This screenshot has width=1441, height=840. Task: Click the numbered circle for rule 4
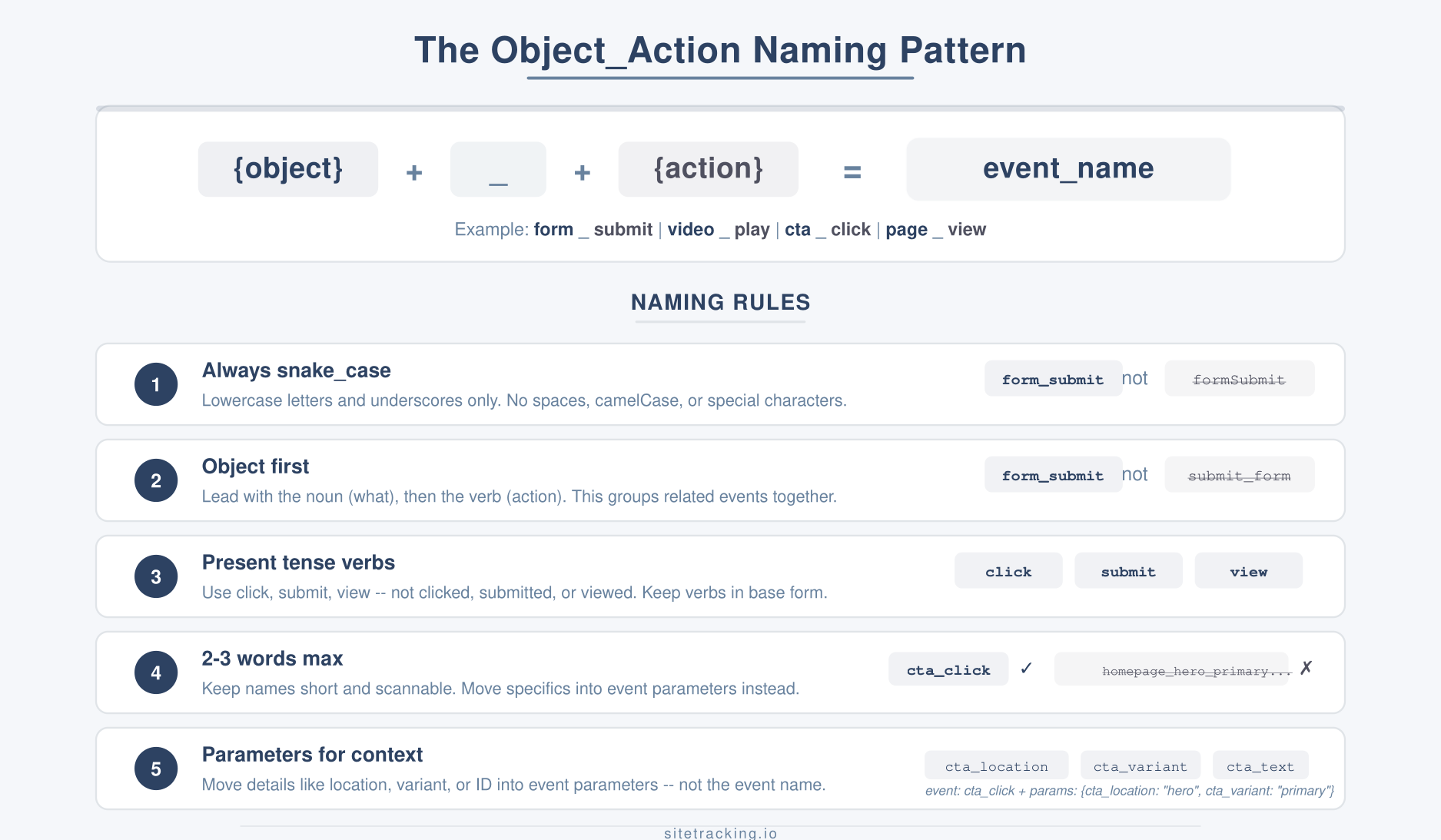pos(155,672)
